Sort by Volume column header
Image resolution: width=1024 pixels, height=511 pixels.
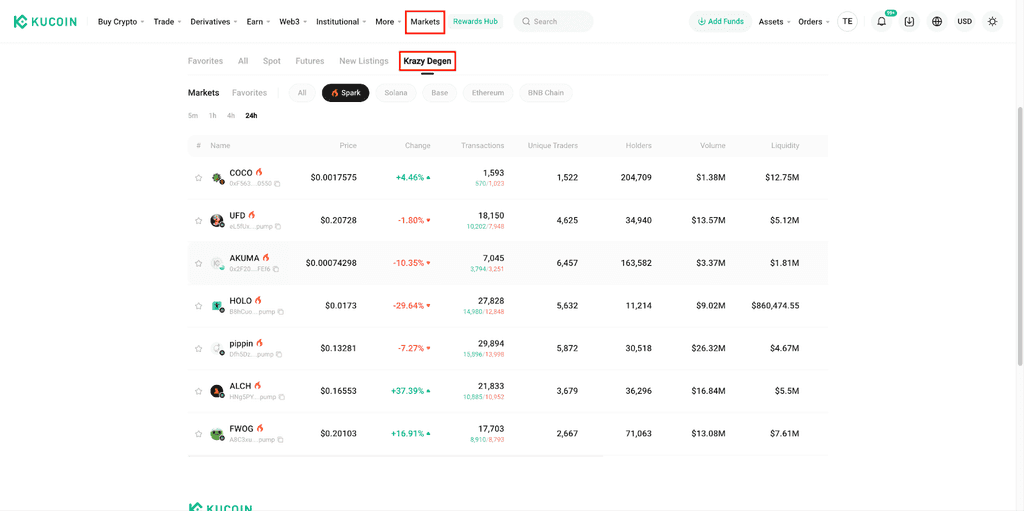pos(713,146)
